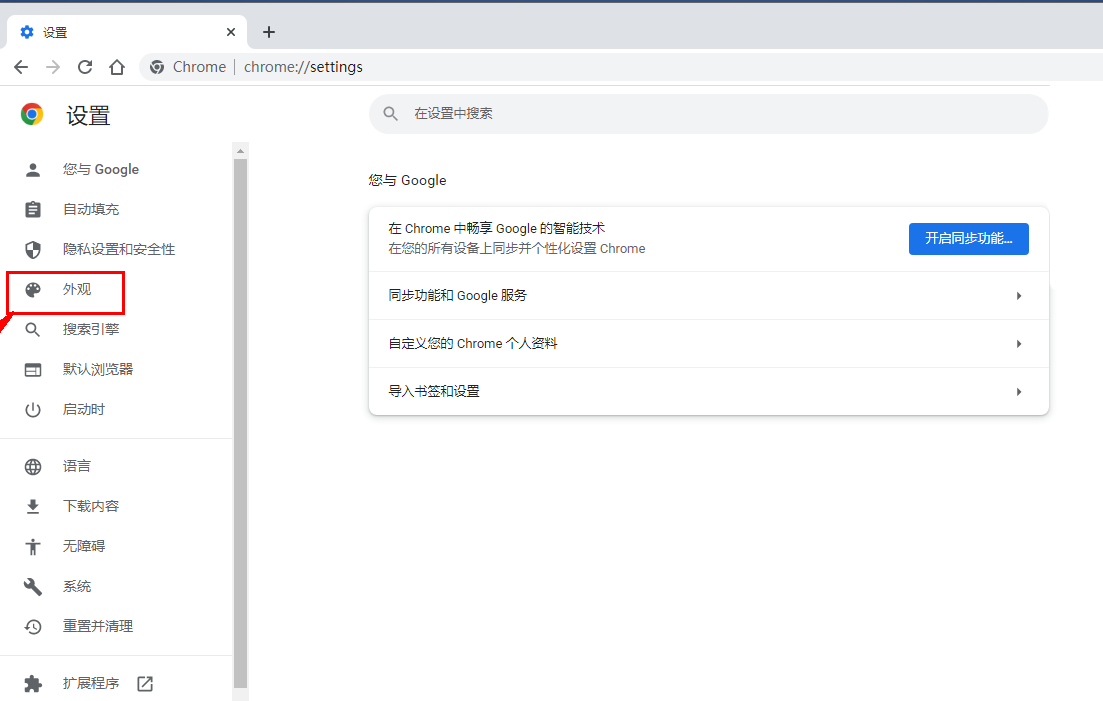1103x701 pixels.
Task: Click the person icon for 您与 Google
Action: coord(33,169)
